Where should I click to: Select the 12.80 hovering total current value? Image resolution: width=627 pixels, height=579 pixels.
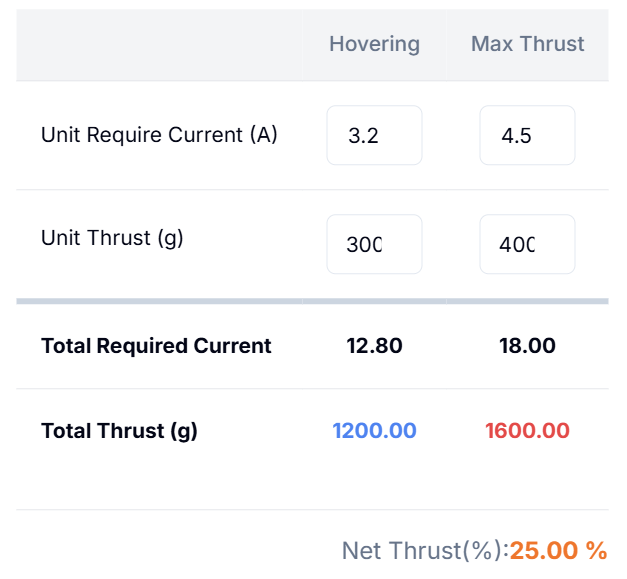(x=374, y=345)
